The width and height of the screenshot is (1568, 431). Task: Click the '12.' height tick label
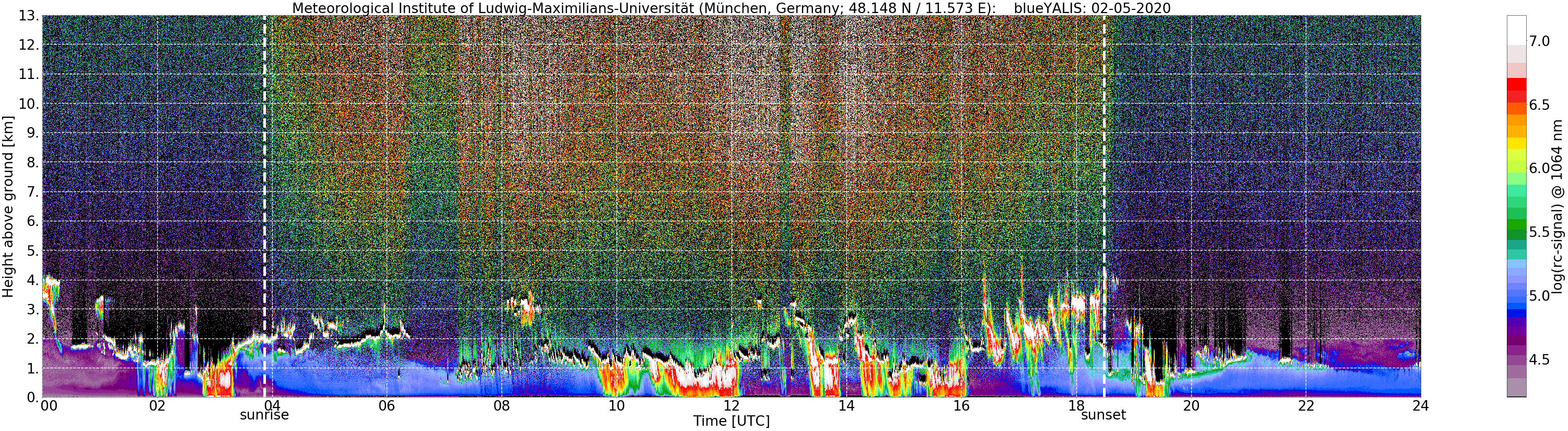[28, 46]
